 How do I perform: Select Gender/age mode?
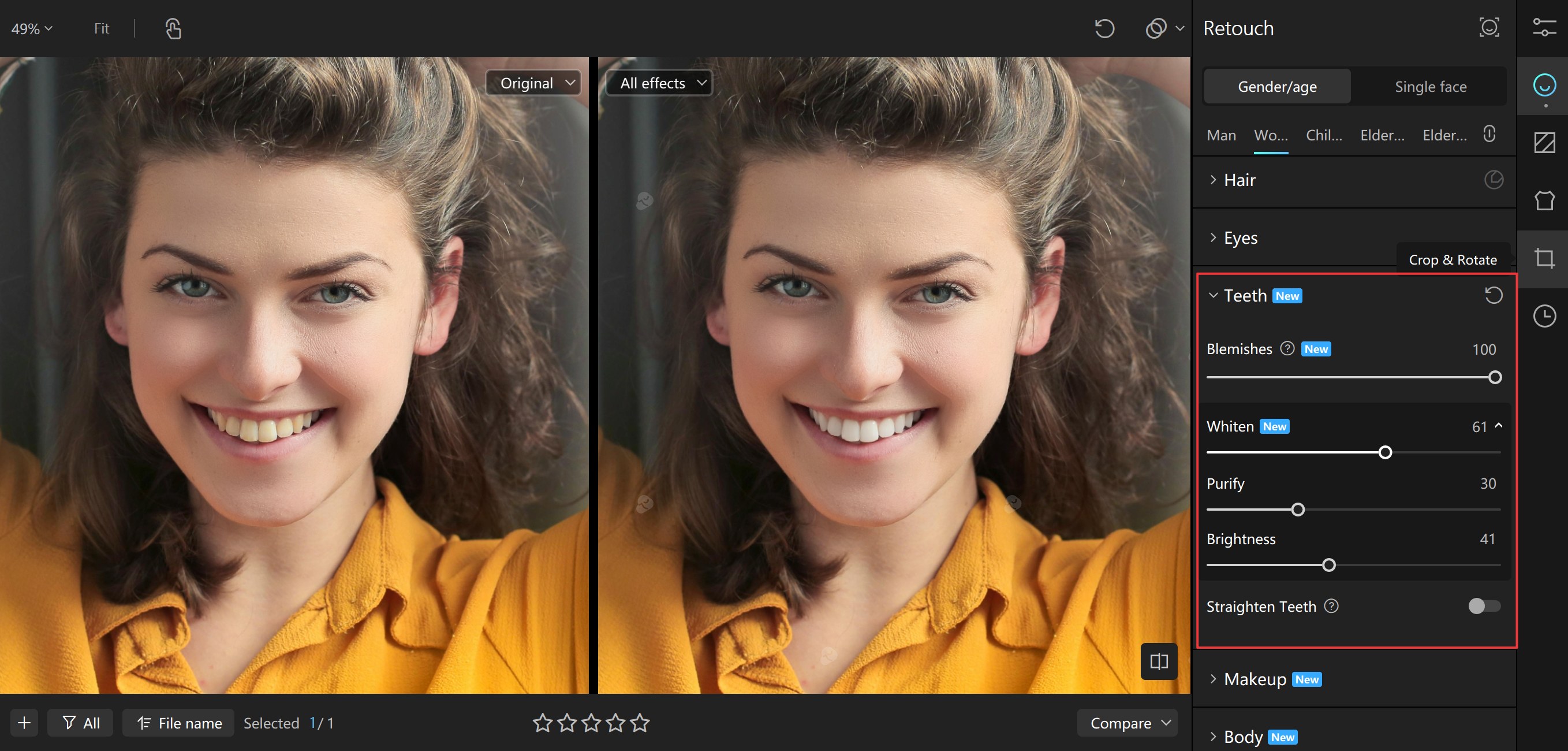(1277, 87)
